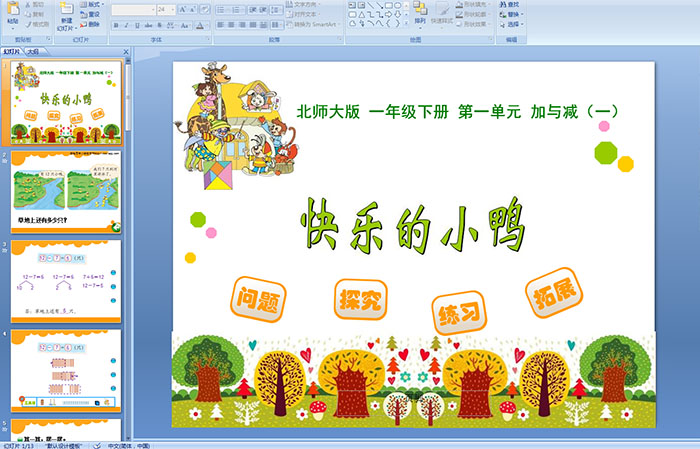Open the font size 24 dropdown
The width and height of the screenshot is (700, 449).
[173, 9]
